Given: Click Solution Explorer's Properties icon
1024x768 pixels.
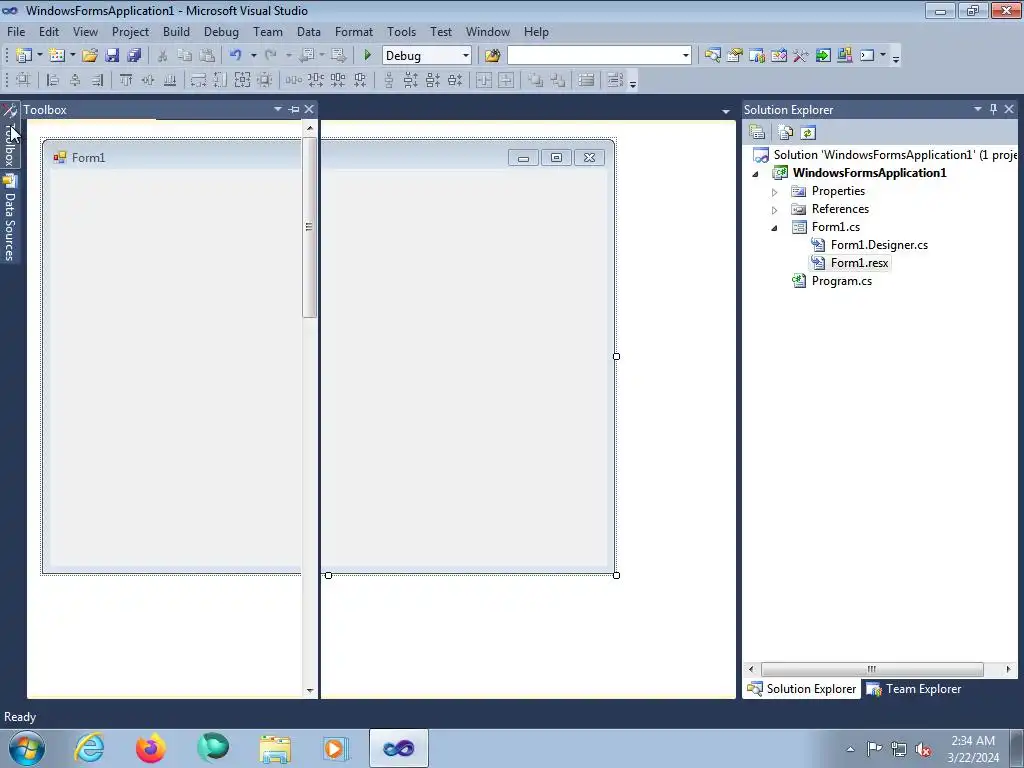Looking at the screenshot, I should (757, 133).
